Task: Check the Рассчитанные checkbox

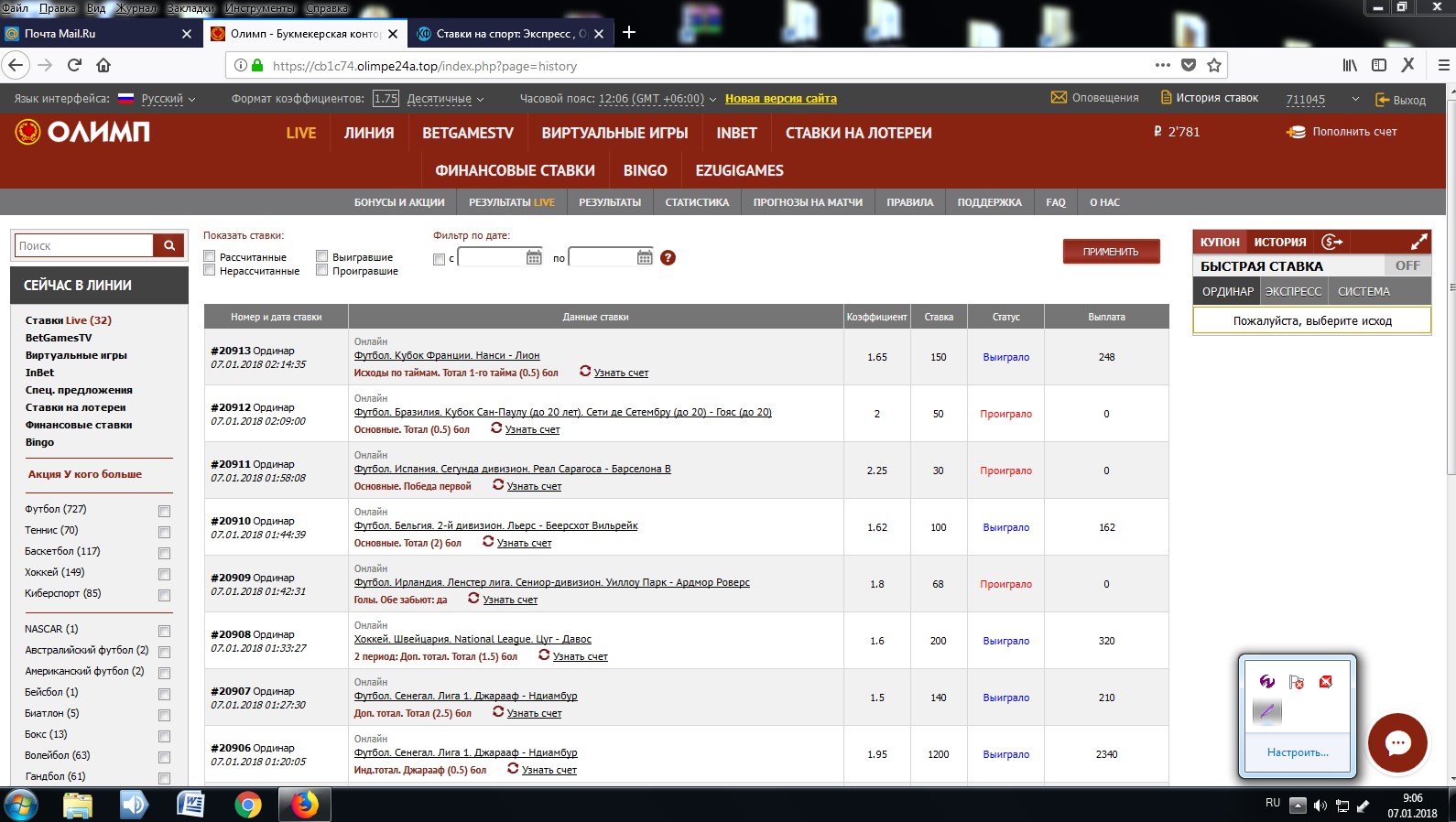Action: 210,256
